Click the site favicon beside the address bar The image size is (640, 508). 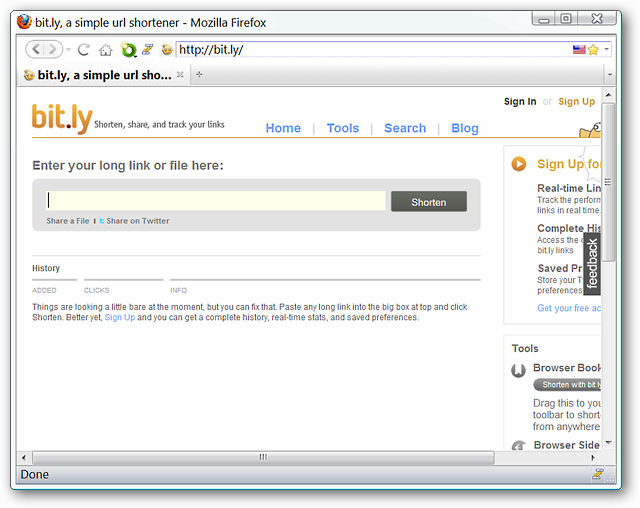coord(167,50)
